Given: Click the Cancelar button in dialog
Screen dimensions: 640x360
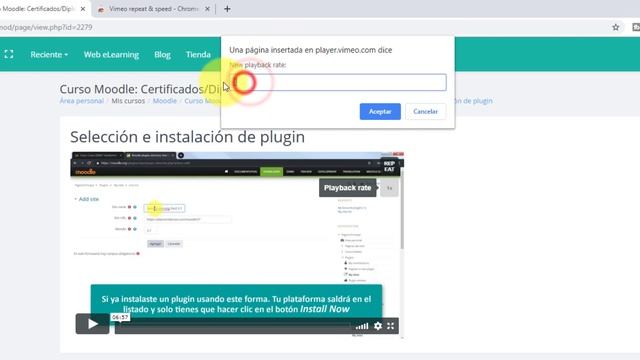Looking at the screenshot, I should [425, 111].
